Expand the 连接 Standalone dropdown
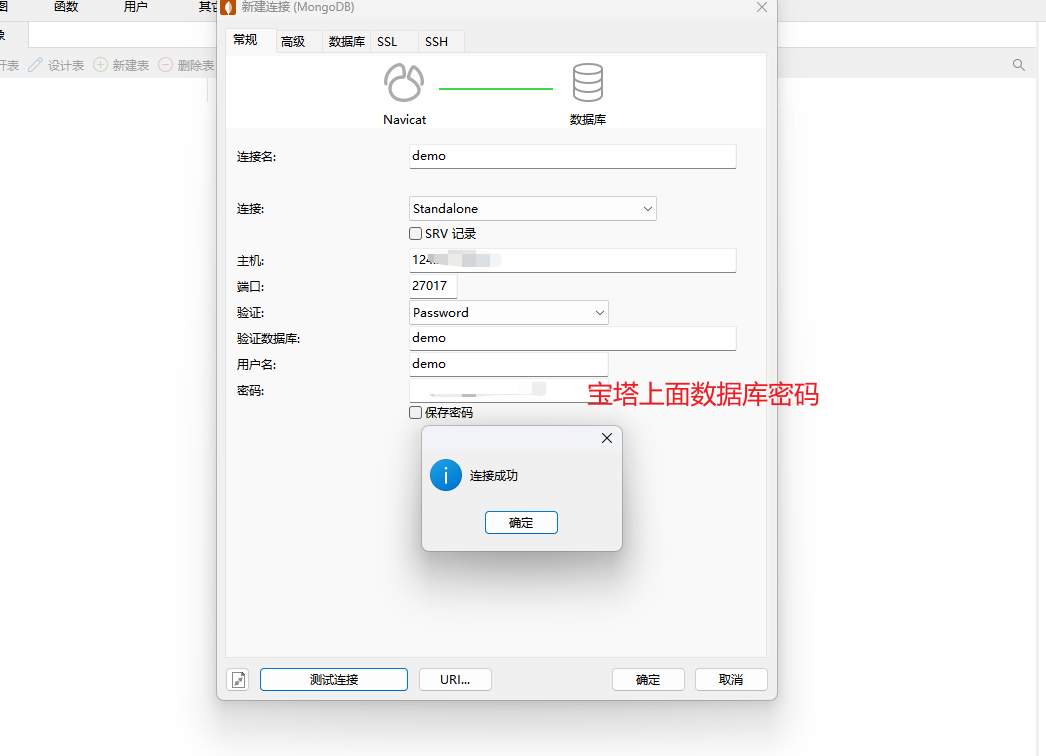 (x=532, y=208)
